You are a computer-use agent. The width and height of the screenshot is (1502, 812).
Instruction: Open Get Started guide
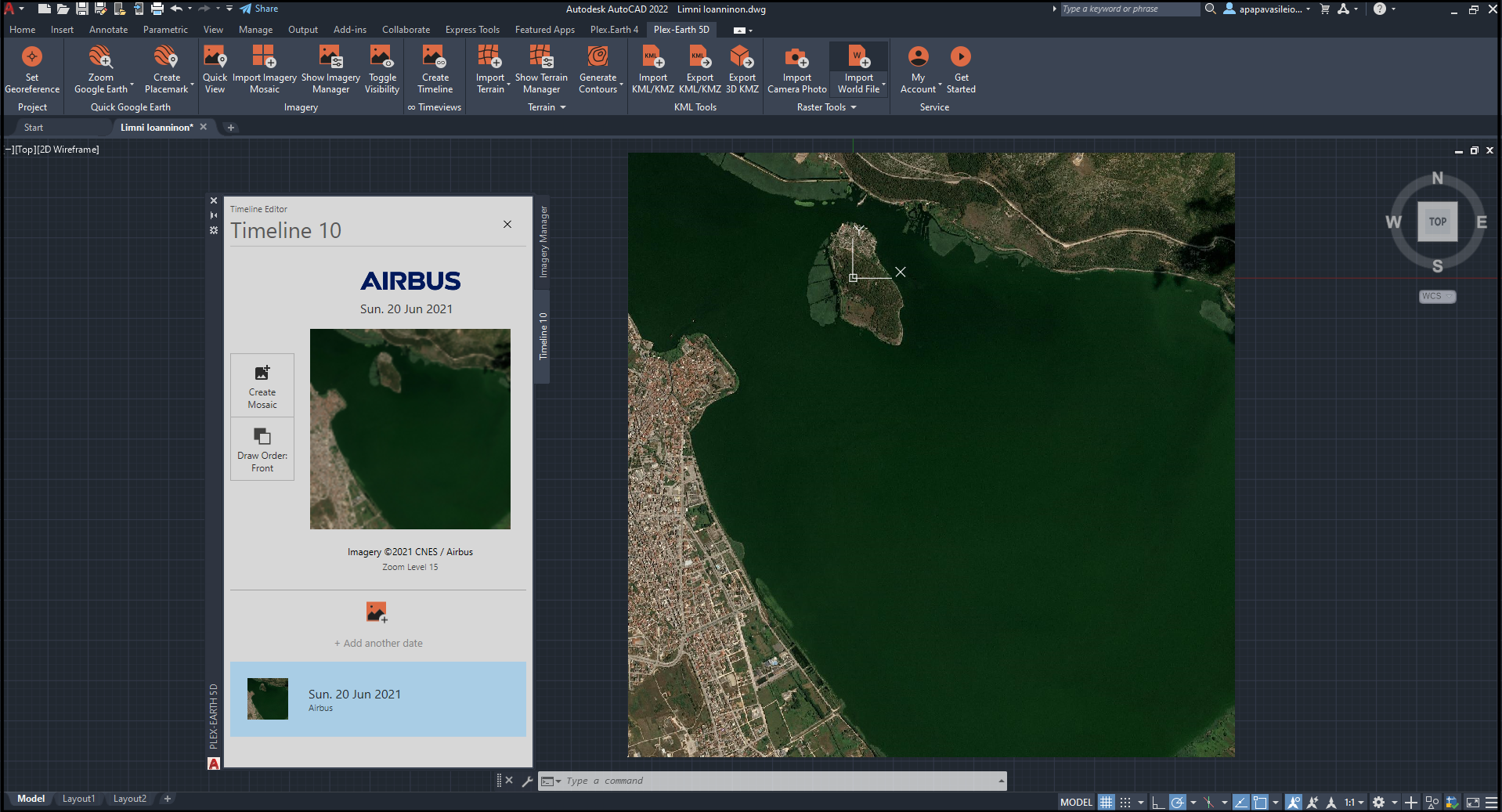click(x=961, y=70)
